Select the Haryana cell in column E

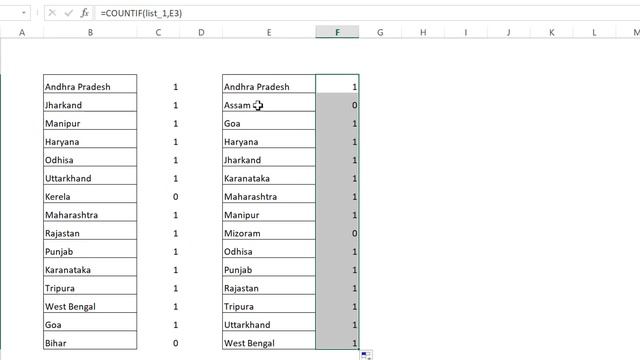click(269, 139)
